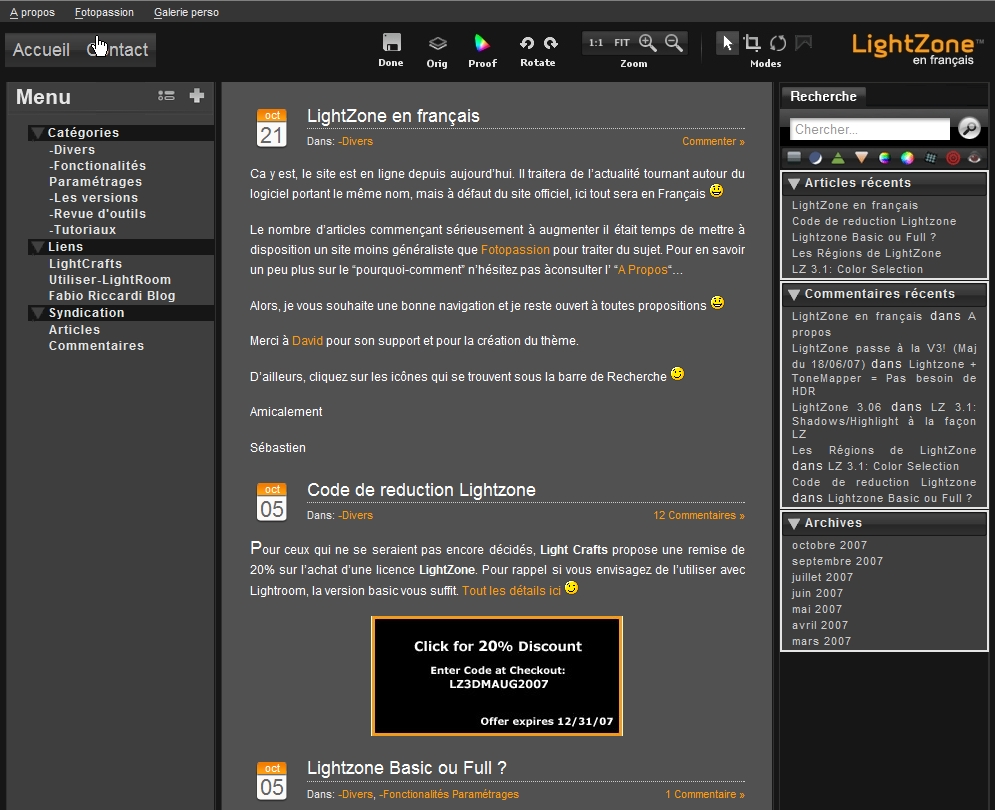The height and width of the screenshot is (810, 995).
Task: Collapse the Catégories section
Action: point(38,133)
